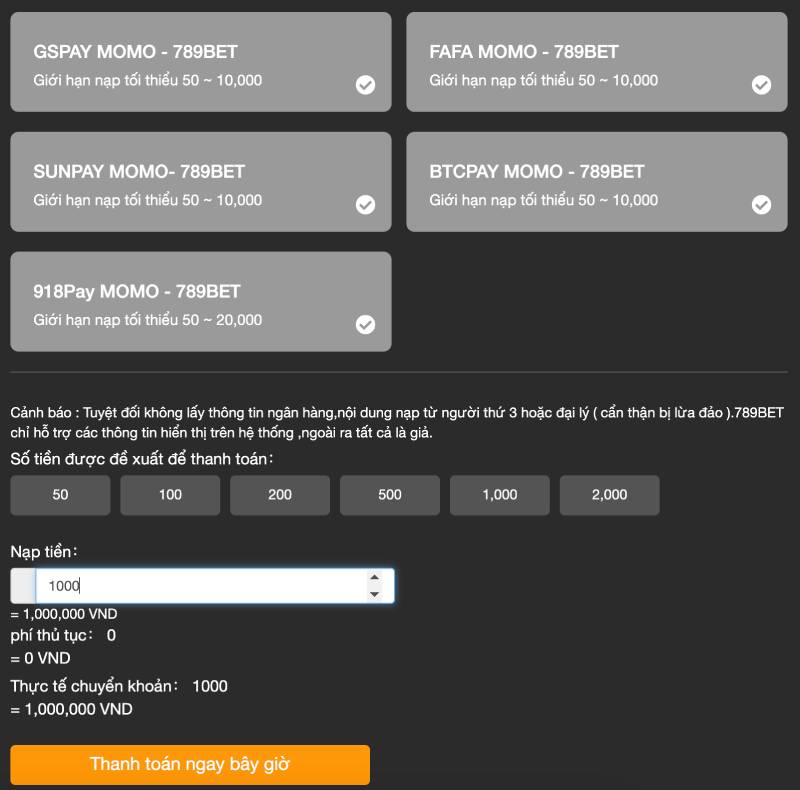800x790 pixels.
Task: Choose the 200 suggested payment amount
Action: pos(279,495)
